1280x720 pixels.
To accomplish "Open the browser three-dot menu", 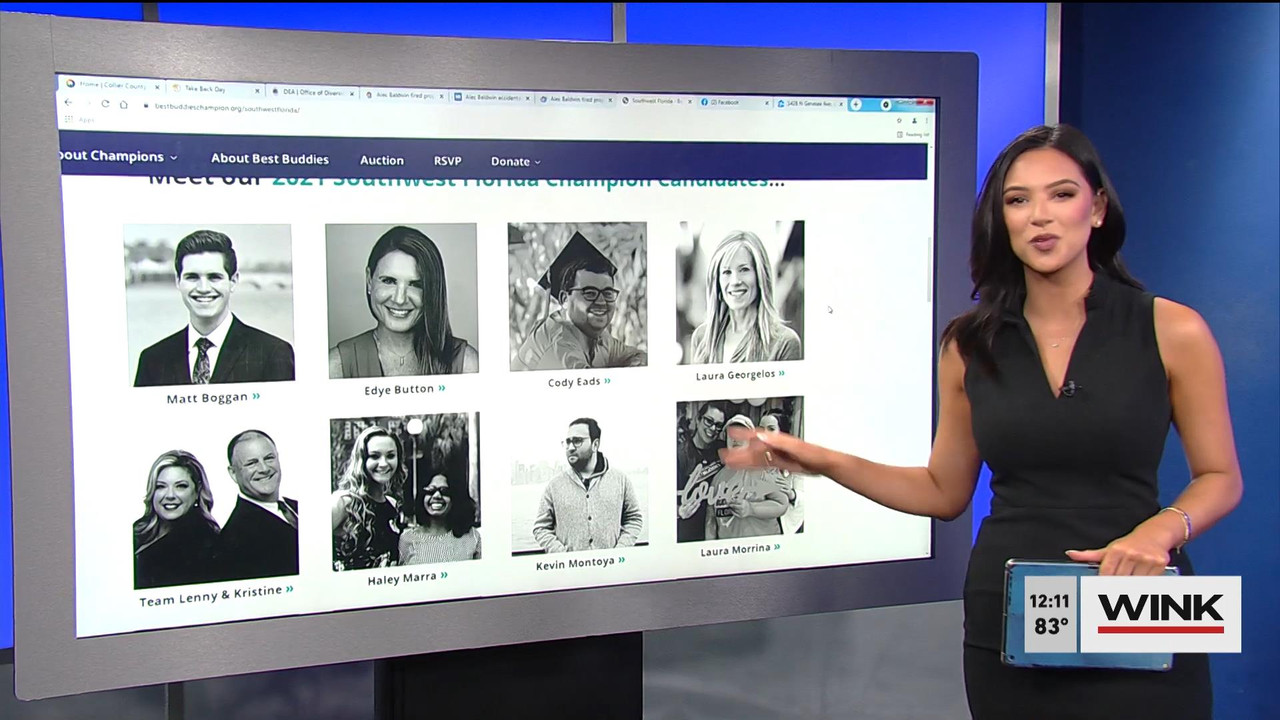I will pyautogui.click(x=925, y=120).
